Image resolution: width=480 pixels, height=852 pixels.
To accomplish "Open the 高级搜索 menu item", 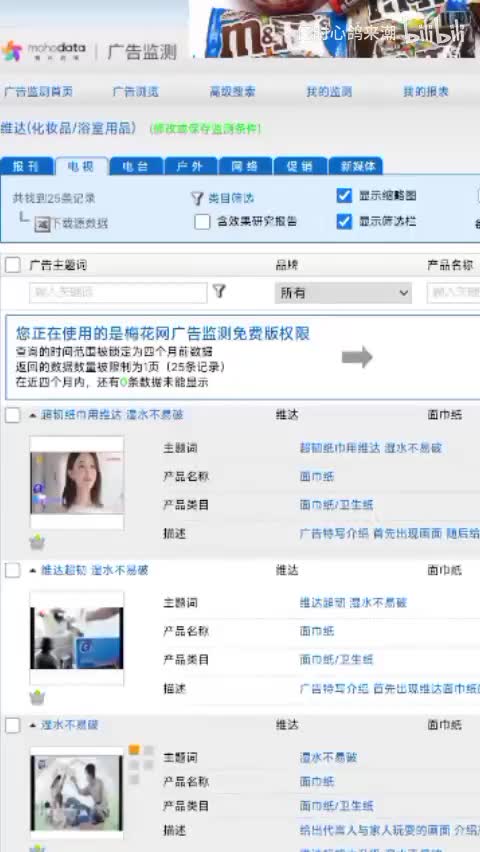I will click(x=233, y=92).
